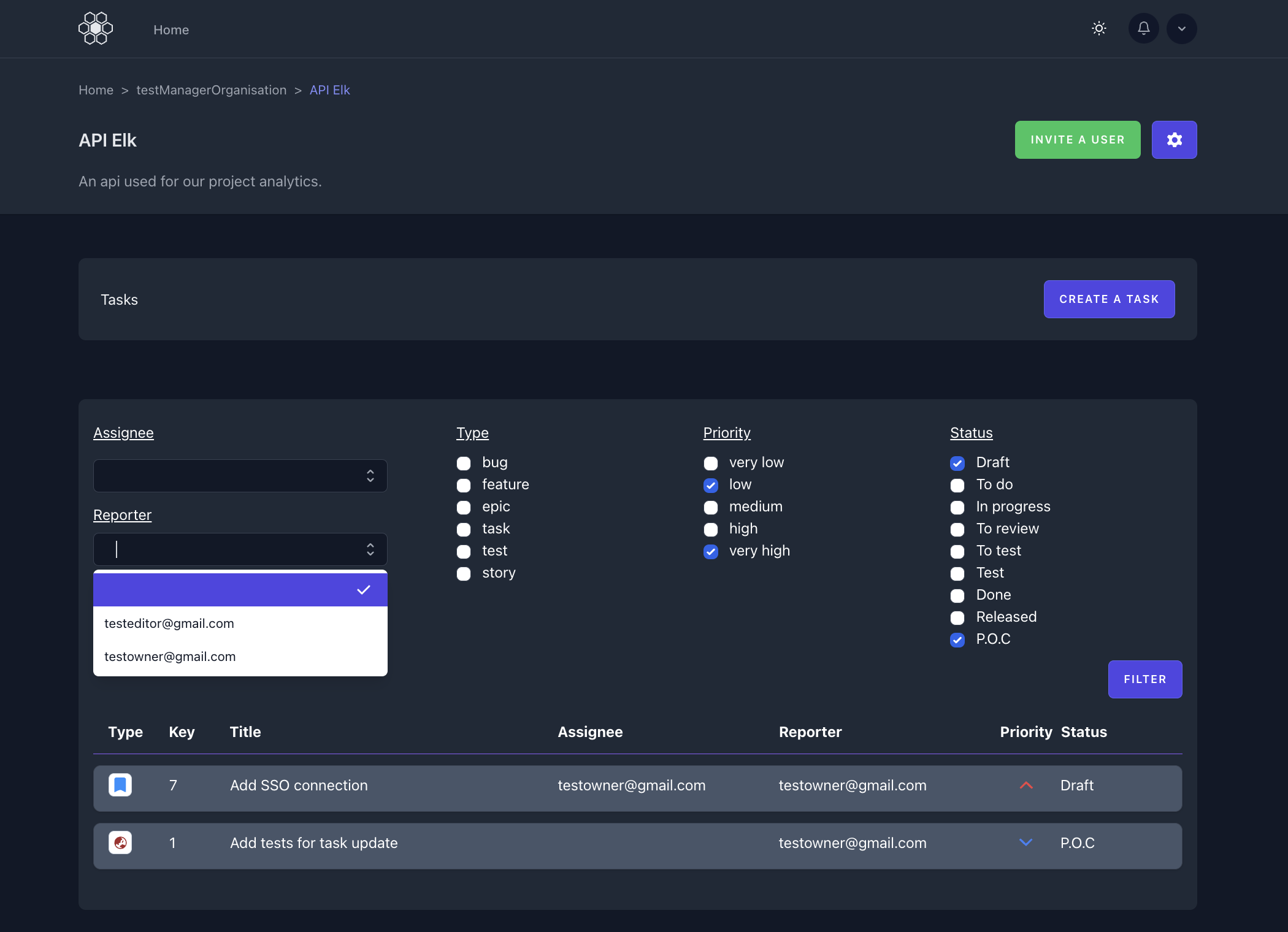Expand the Reporter selector
The image size is (1288, 932).
[x=240, y=549]
